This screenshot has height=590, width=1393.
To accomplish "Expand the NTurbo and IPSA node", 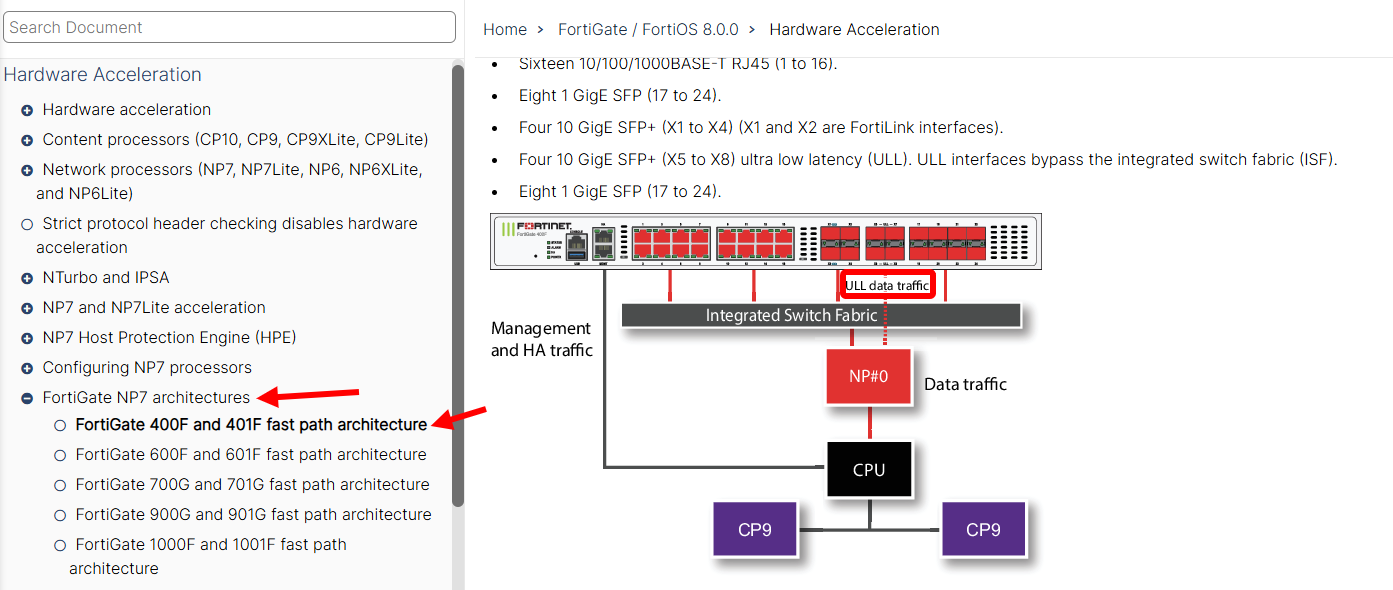I will [27, 278].
